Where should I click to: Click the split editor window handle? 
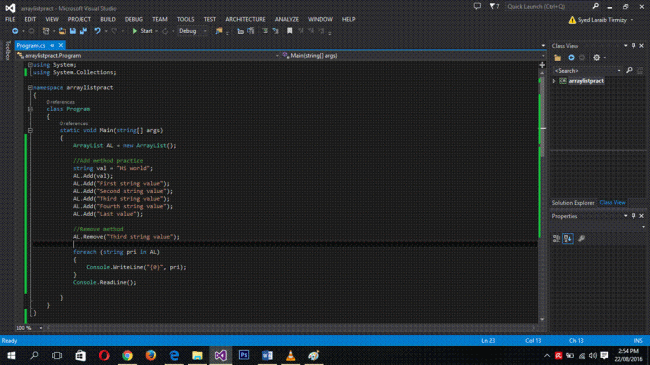coord(542,65)
